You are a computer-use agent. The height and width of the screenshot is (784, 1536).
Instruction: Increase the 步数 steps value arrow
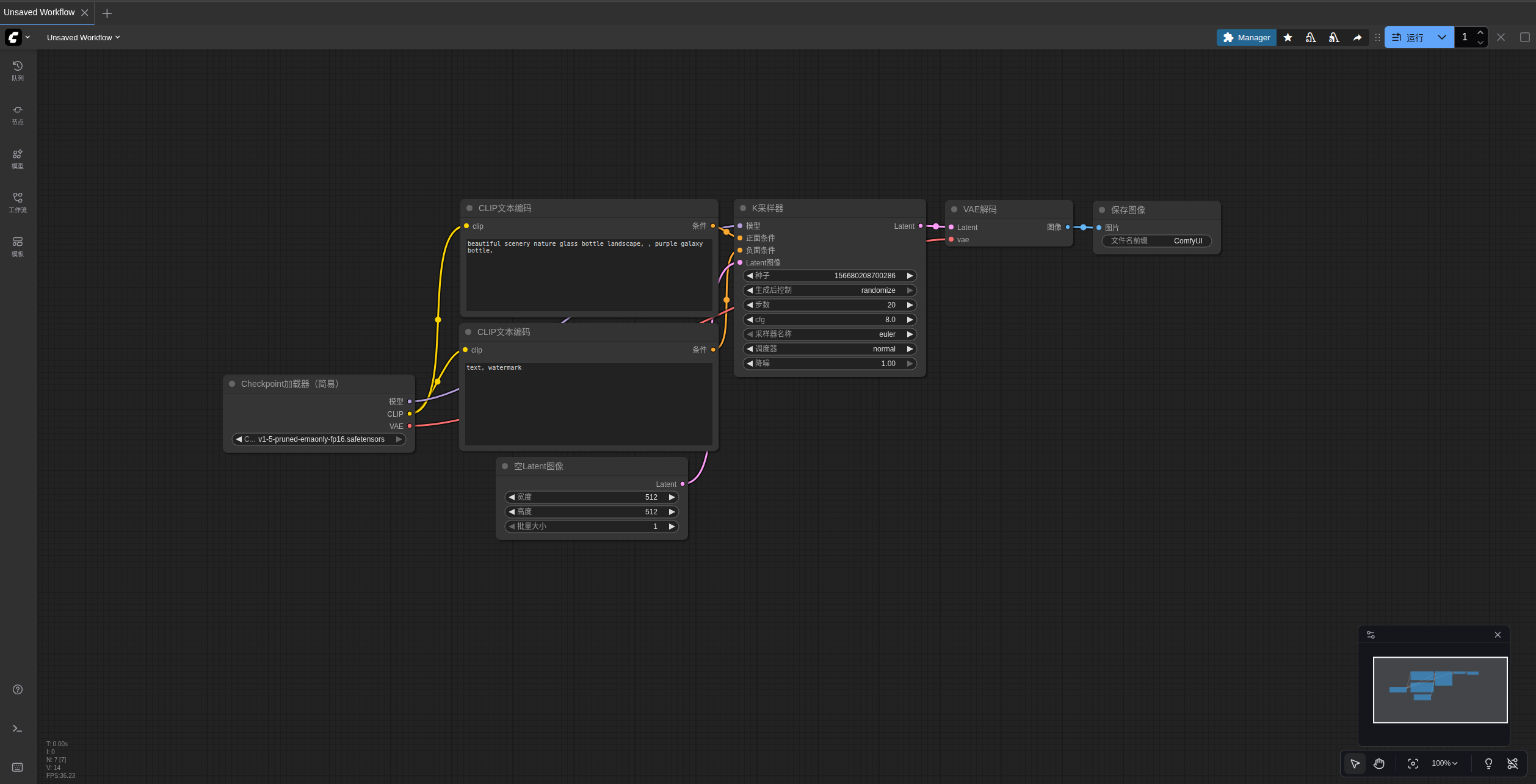pos(910,305)
